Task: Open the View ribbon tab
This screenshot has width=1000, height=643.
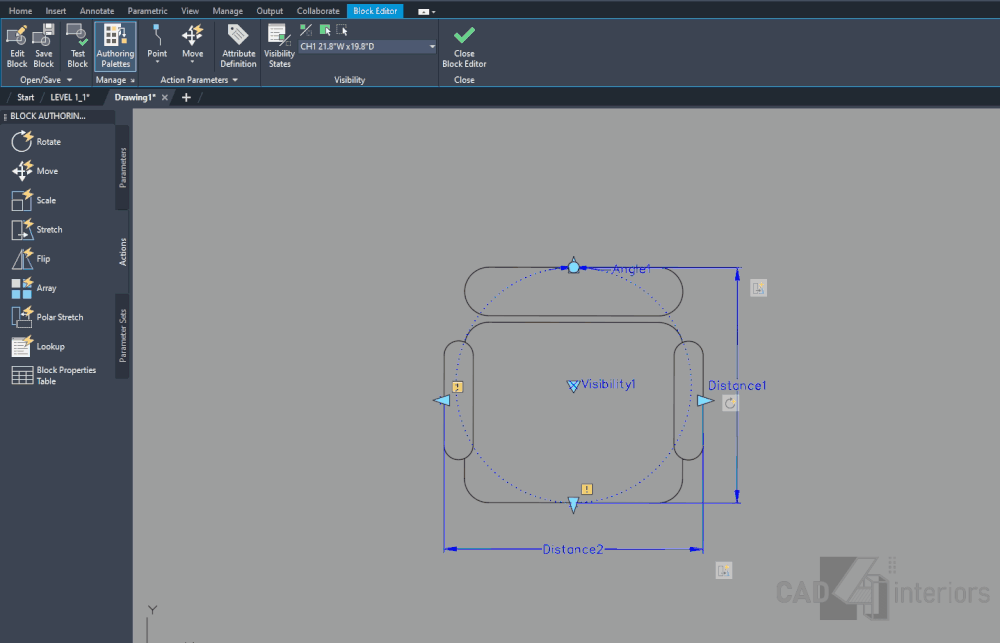Action: pos(190,11)
